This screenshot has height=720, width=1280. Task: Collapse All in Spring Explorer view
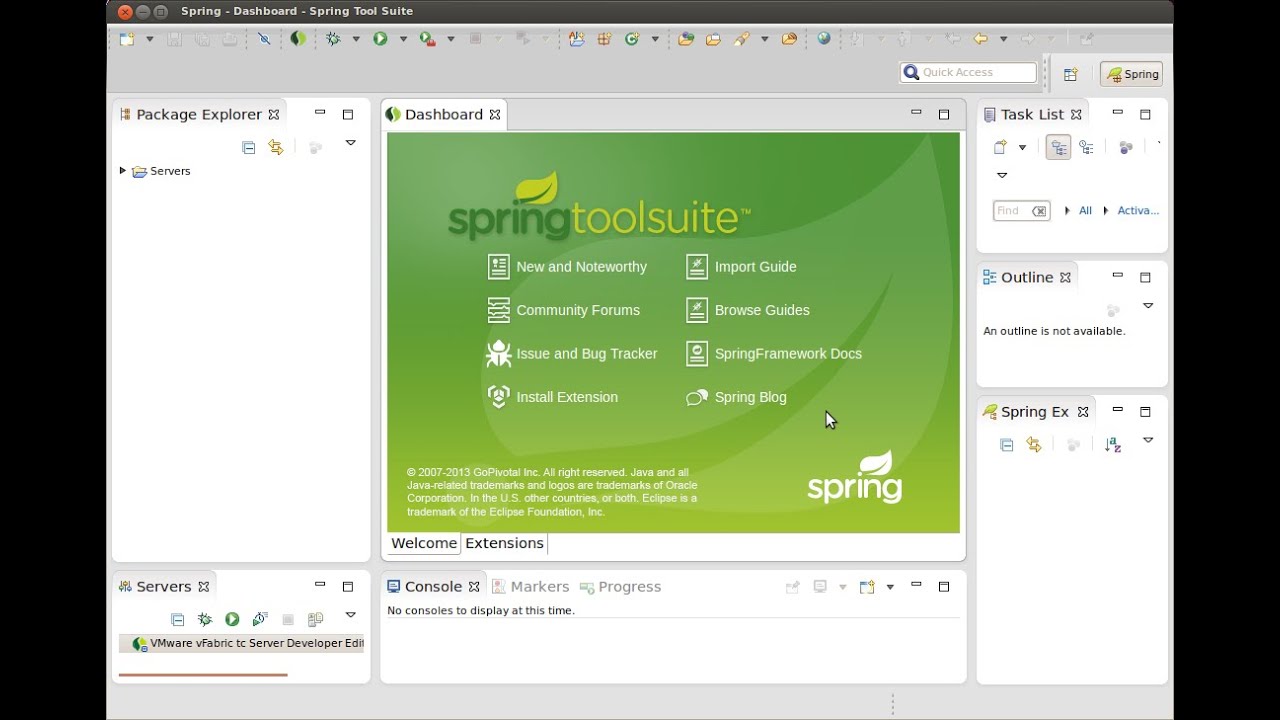(x=1007, y=445)
